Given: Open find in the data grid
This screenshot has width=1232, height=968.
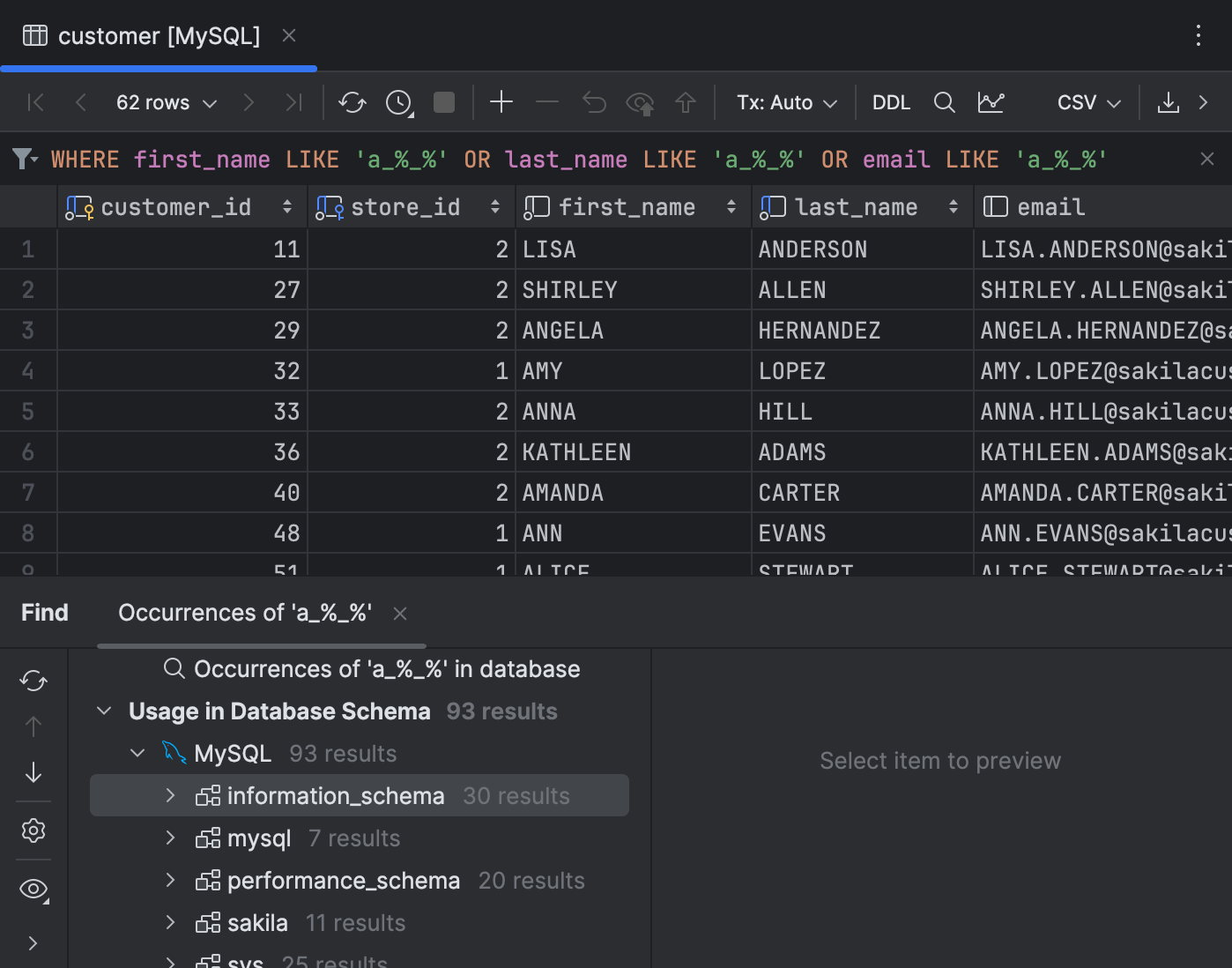Looking at the screenshot, I should (x=944, y=102).
